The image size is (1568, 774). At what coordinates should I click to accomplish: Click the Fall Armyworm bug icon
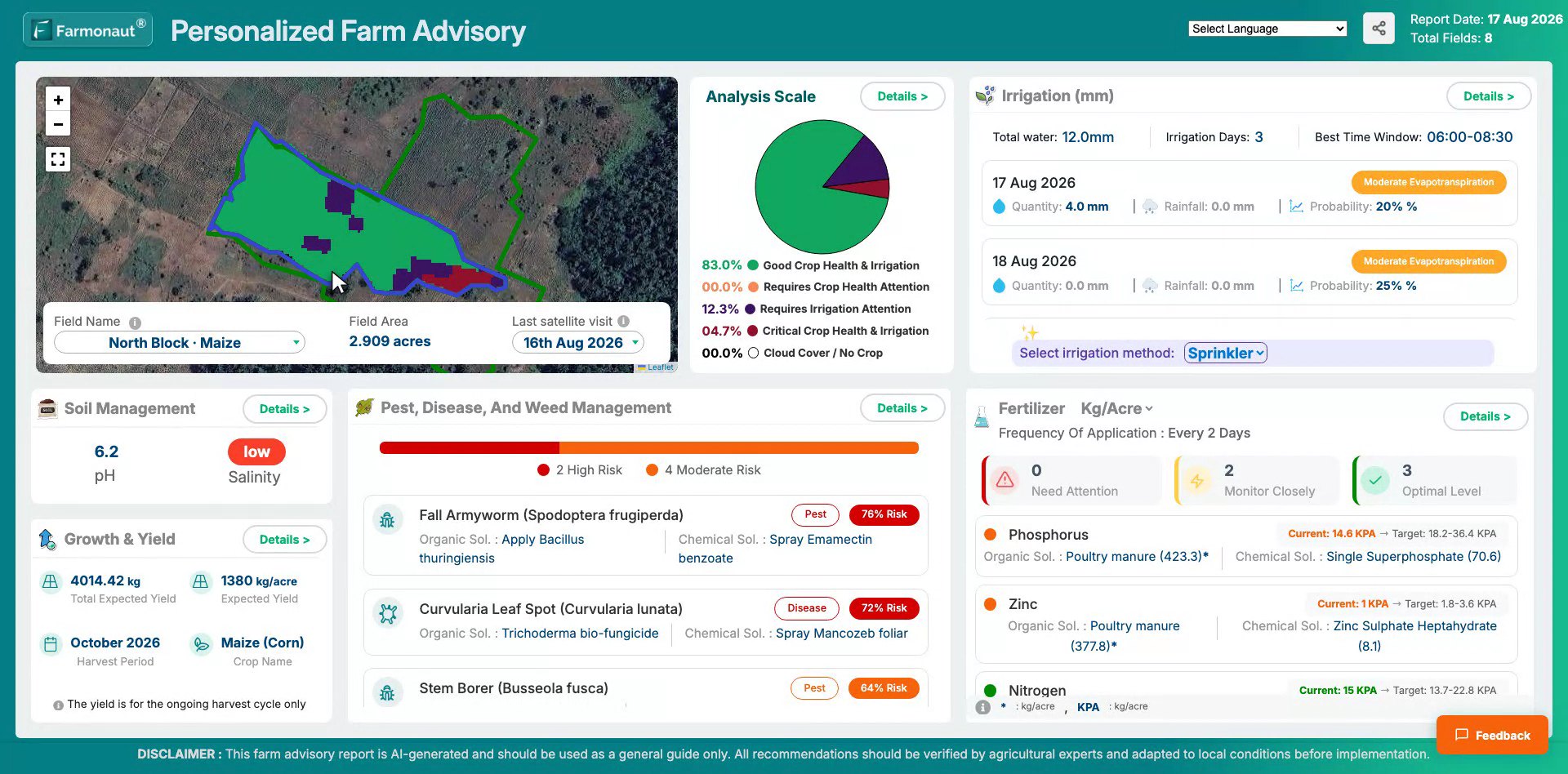(387, 519)
